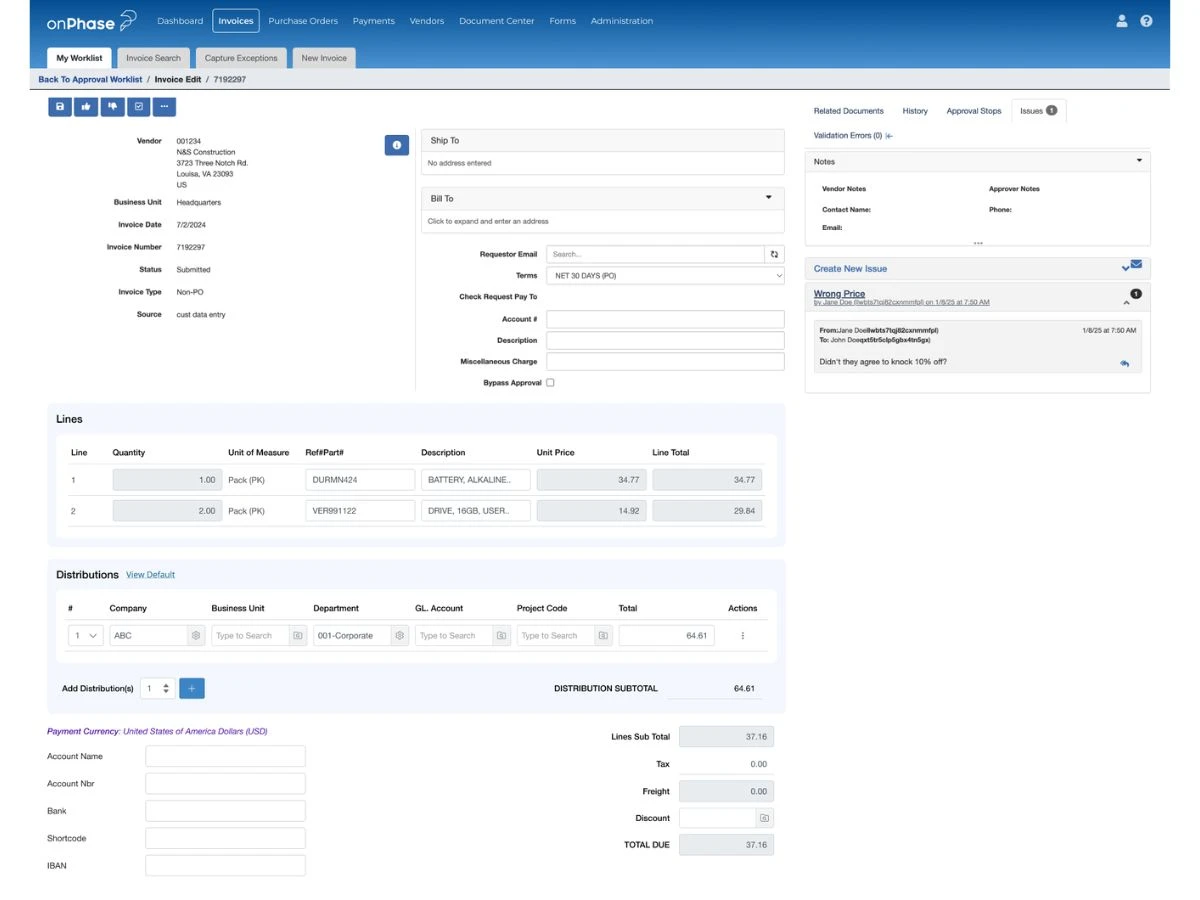Toggle the Bypass Approval checkbox

(x=550, y=383)
